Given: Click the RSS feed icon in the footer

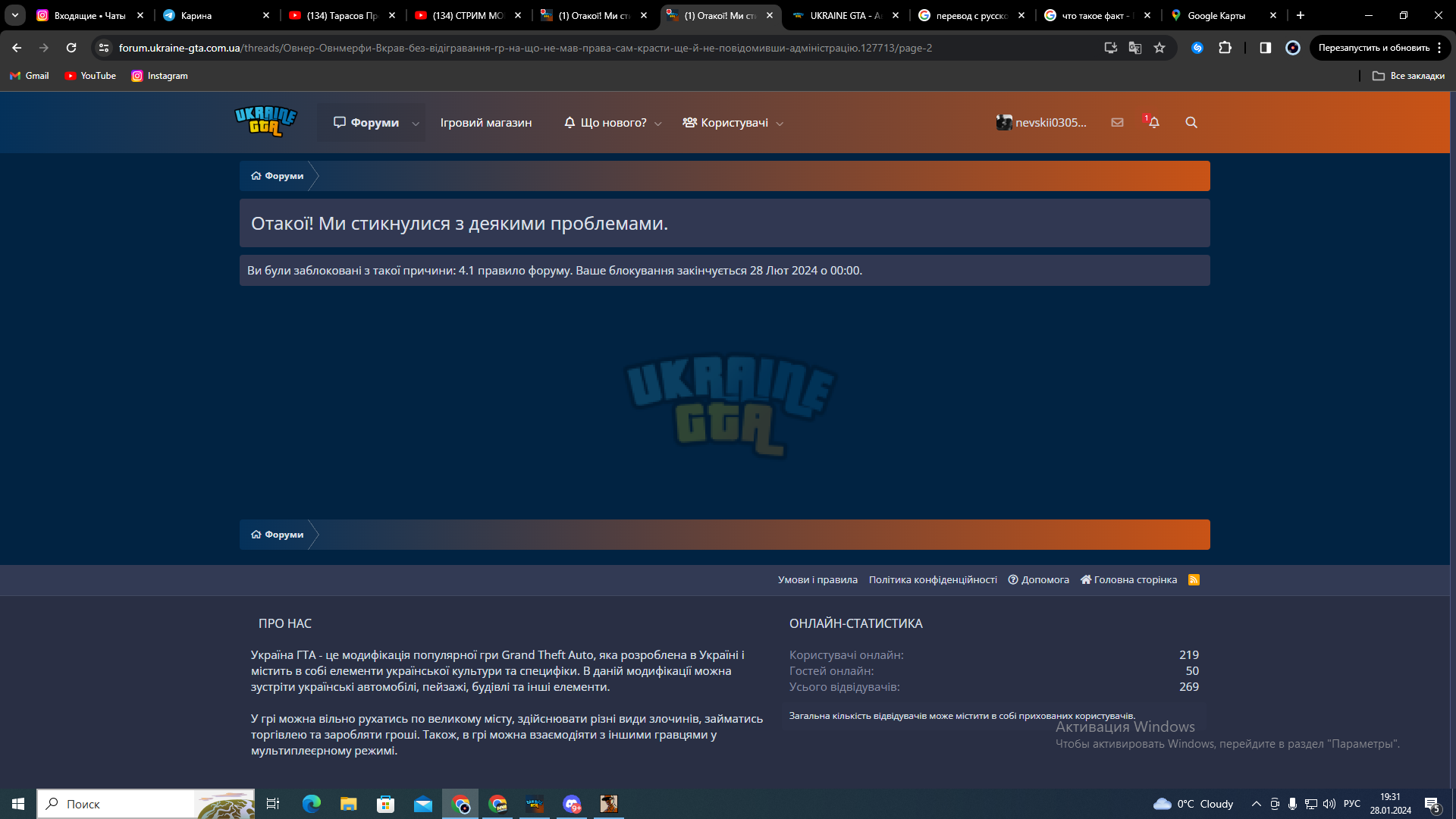Looking at the screenshot, I should click(x=1194, y=580).
